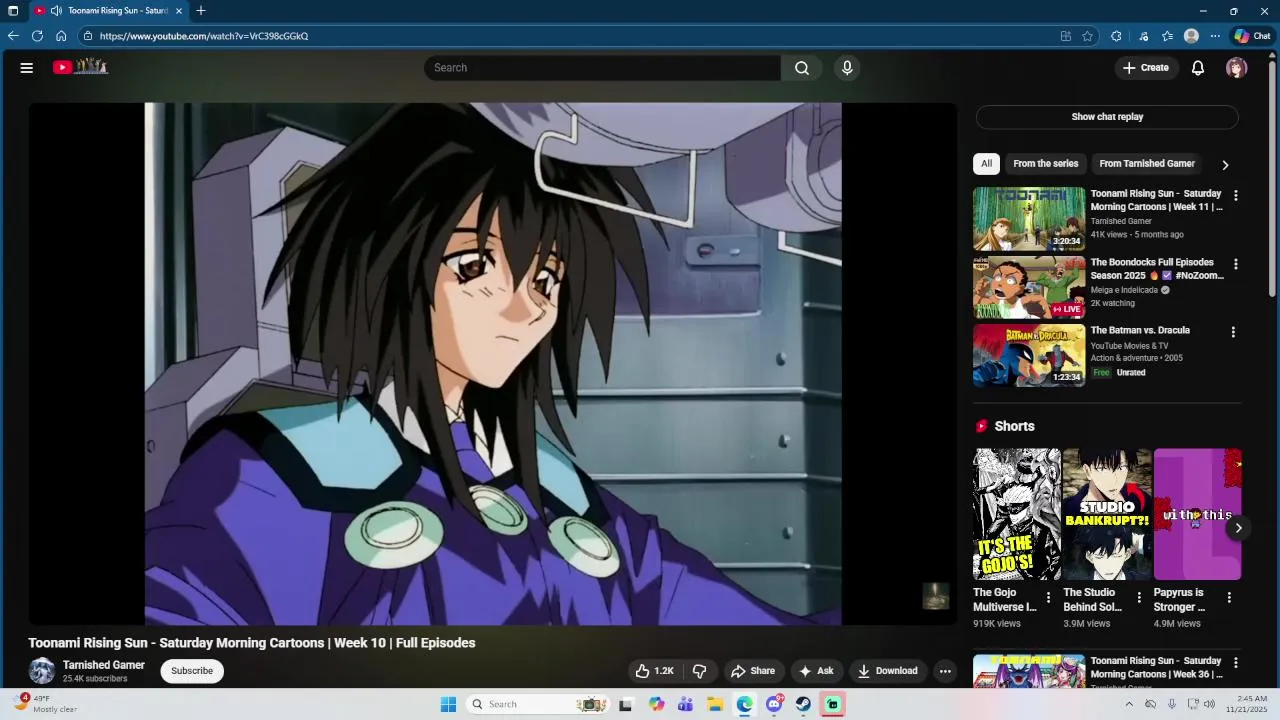Image resolution: width=1280 pixels, height=720 pixels.
Task: Open weather widget showing 49°F
Action: tap(47, 704)
